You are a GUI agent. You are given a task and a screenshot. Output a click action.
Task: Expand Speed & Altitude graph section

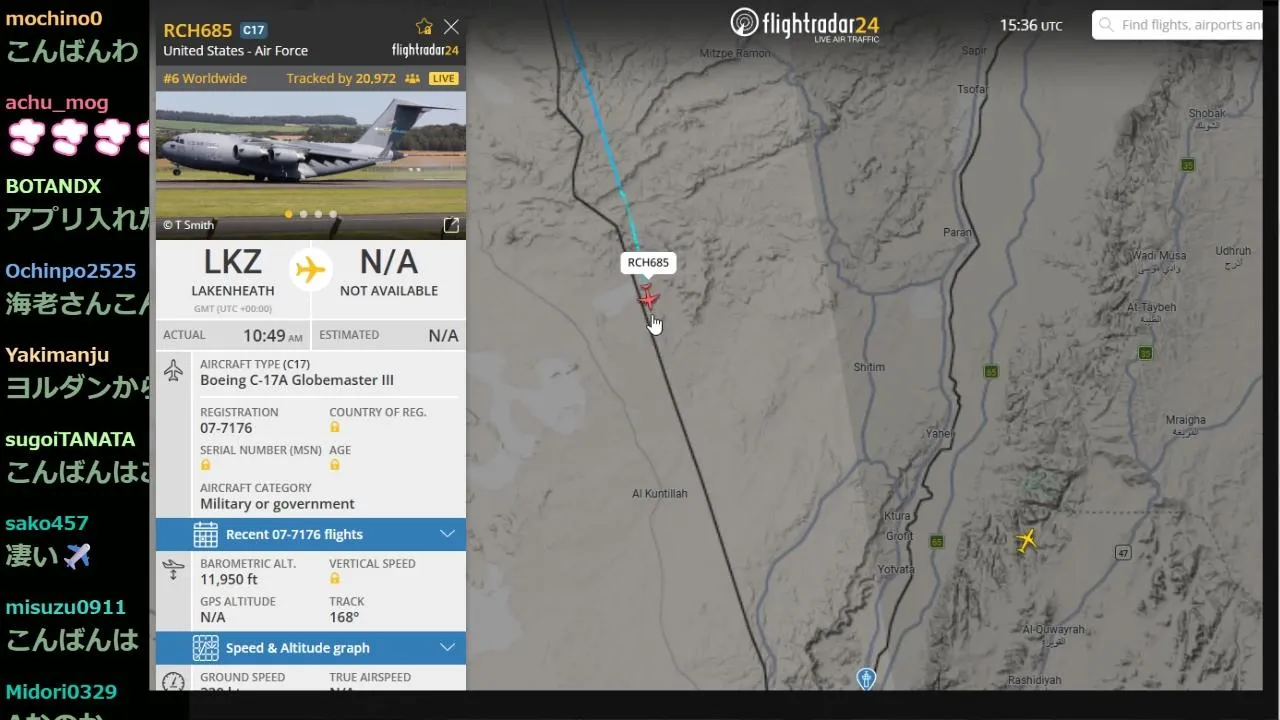[311, 648]
